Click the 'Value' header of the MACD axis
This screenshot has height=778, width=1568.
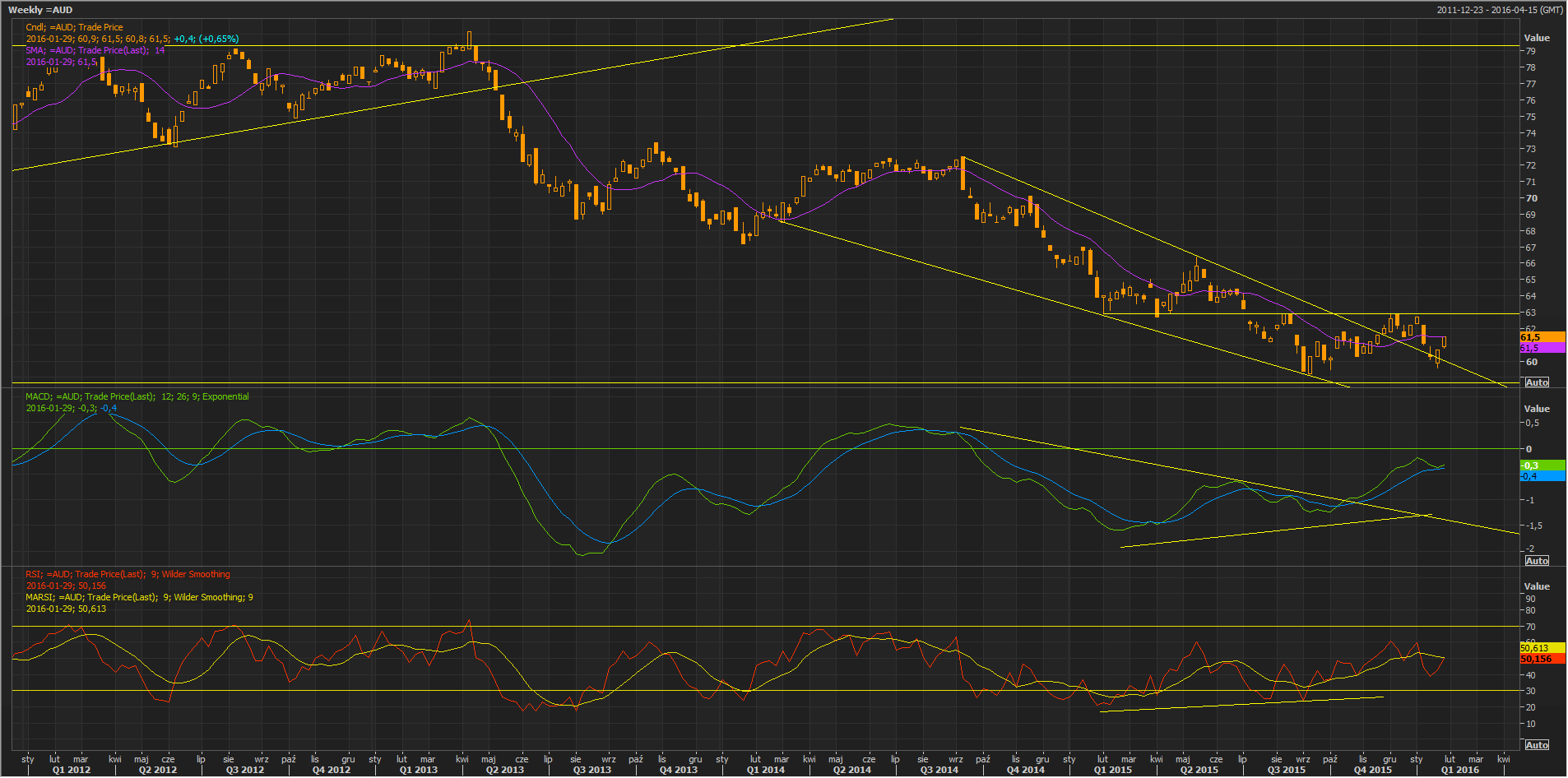(1537, 409)
